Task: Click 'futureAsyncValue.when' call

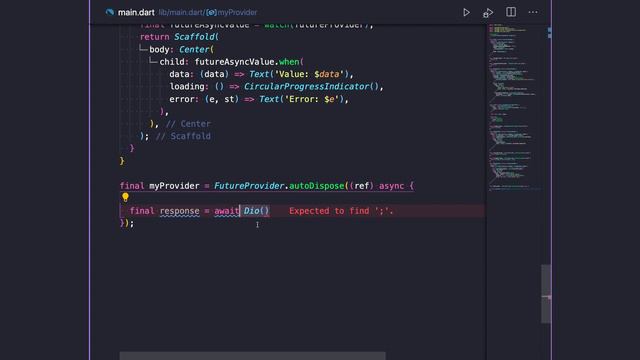Action: 247,62
